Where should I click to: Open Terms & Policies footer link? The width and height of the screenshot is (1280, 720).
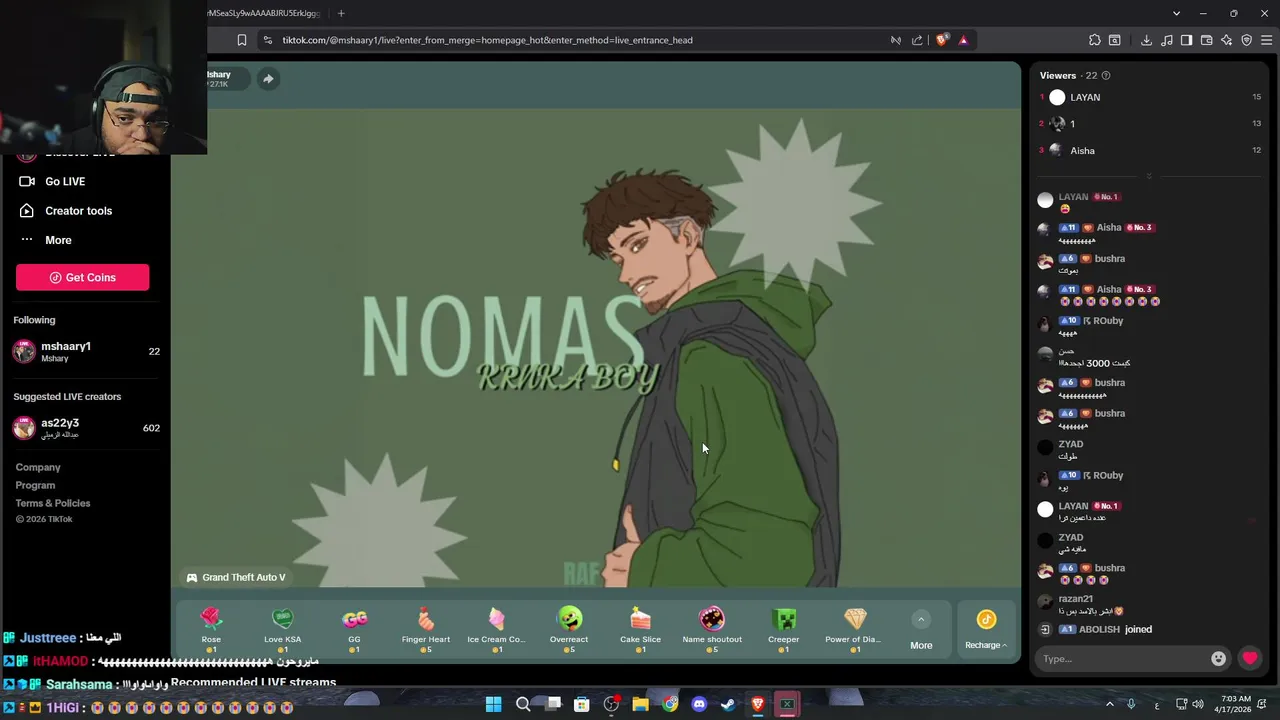(53, 503)
